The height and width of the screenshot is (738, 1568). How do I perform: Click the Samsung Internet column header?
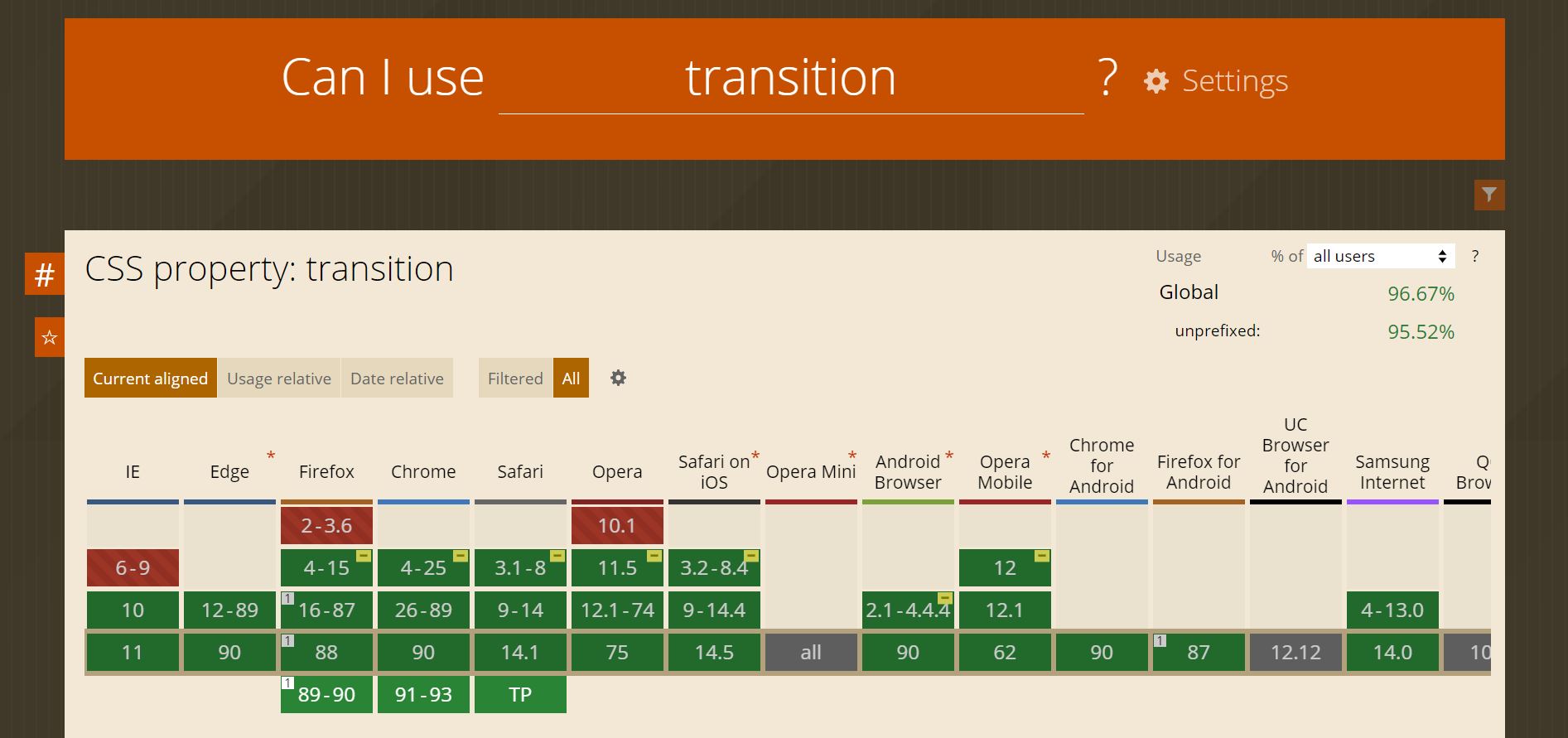[1392, 471]
